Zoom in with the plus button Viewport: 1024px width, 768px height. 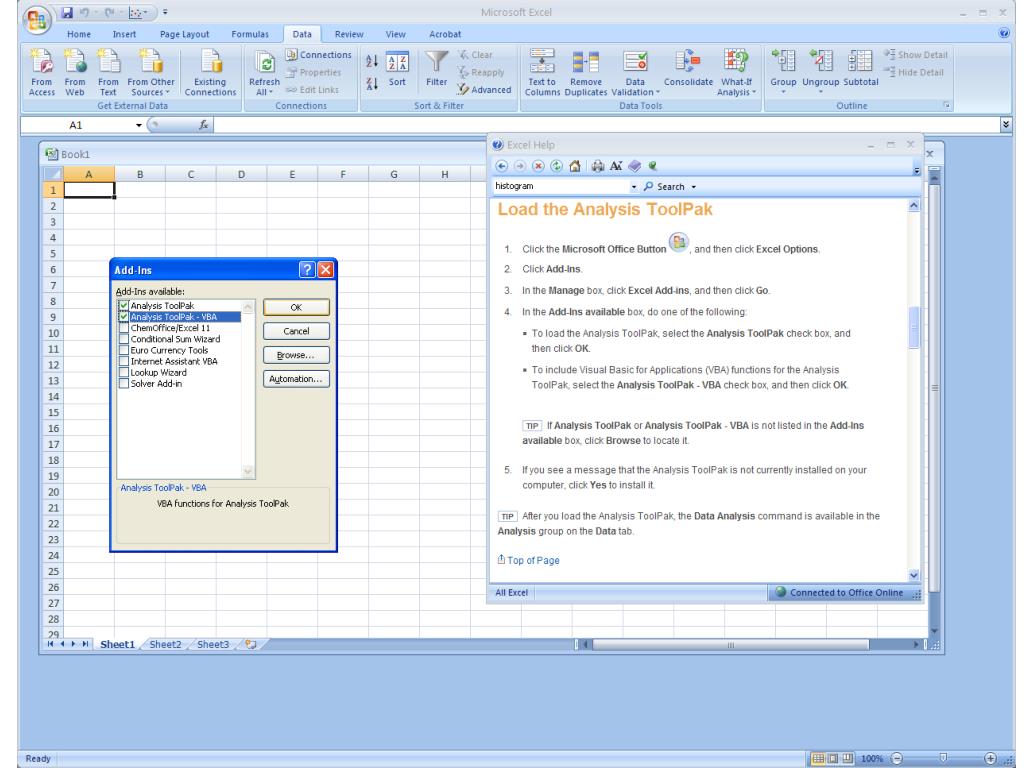click(991, 758)
